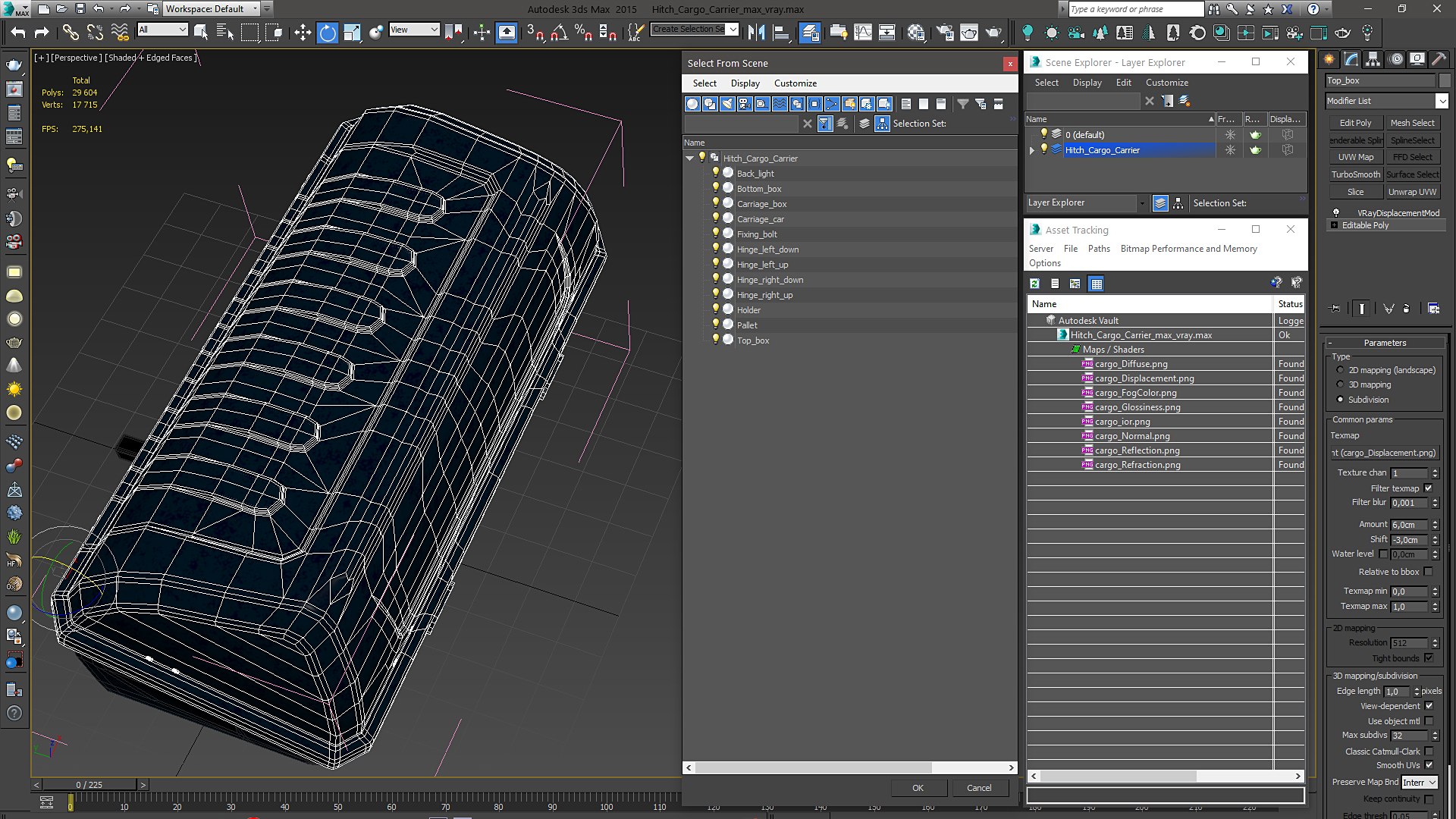Click the Type a keyword or phrase search field
The height and width of the screenshot is (819, 1456).
pyautogui.click(x=1135, y=9)
